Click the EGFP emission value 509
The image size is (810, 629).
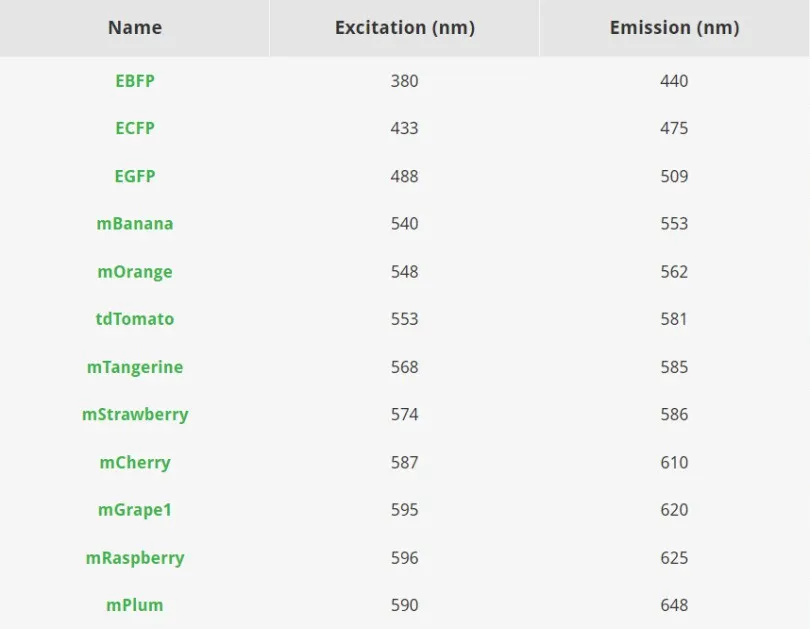point(674,176)
